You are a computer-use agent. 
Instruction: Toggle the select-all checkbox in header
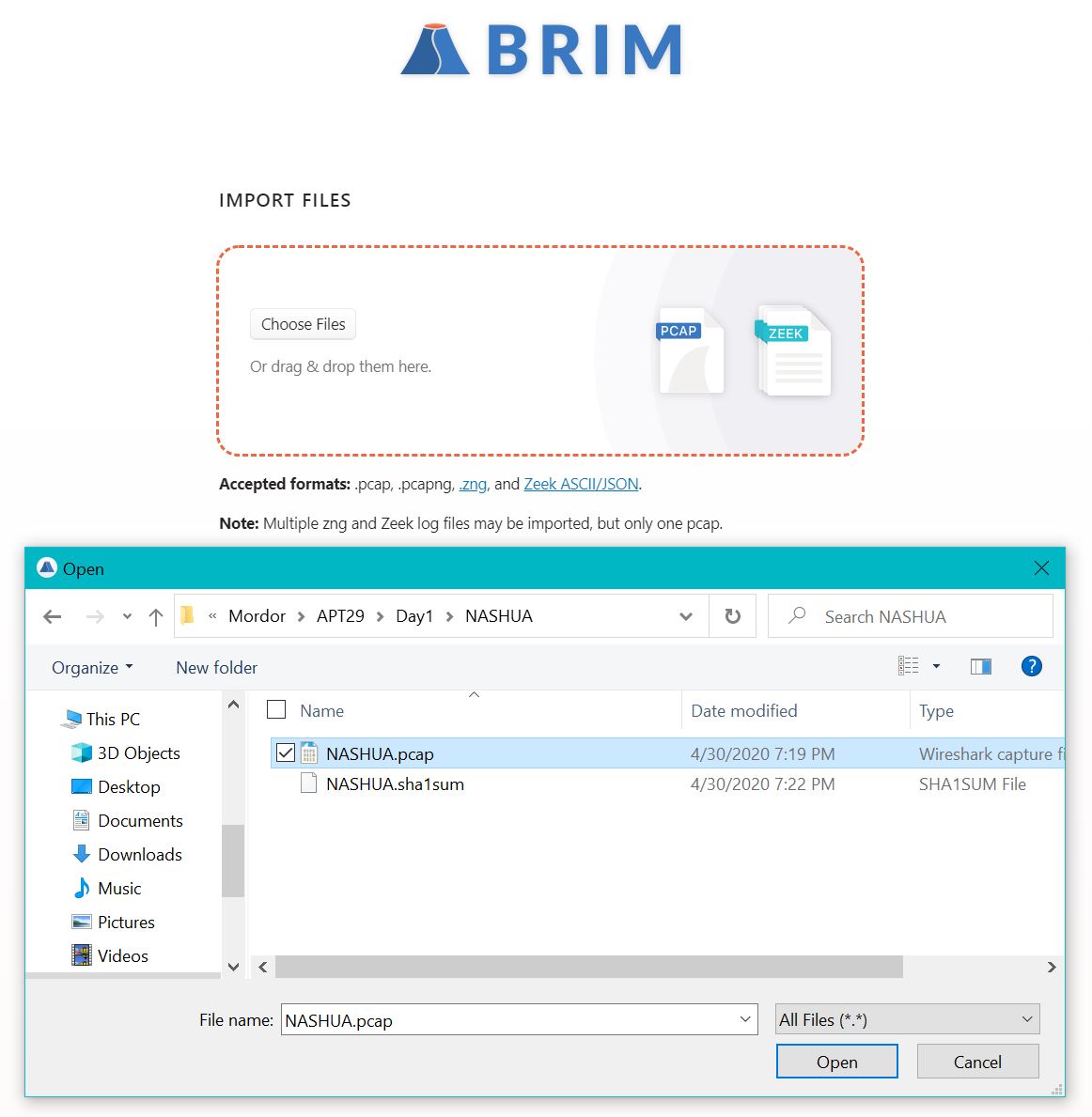coord(276,709)
